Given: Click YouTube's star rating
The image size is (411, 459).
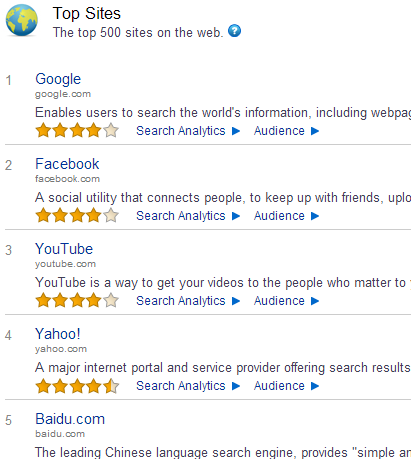Looking at the screenshot, I should [77, 300].
